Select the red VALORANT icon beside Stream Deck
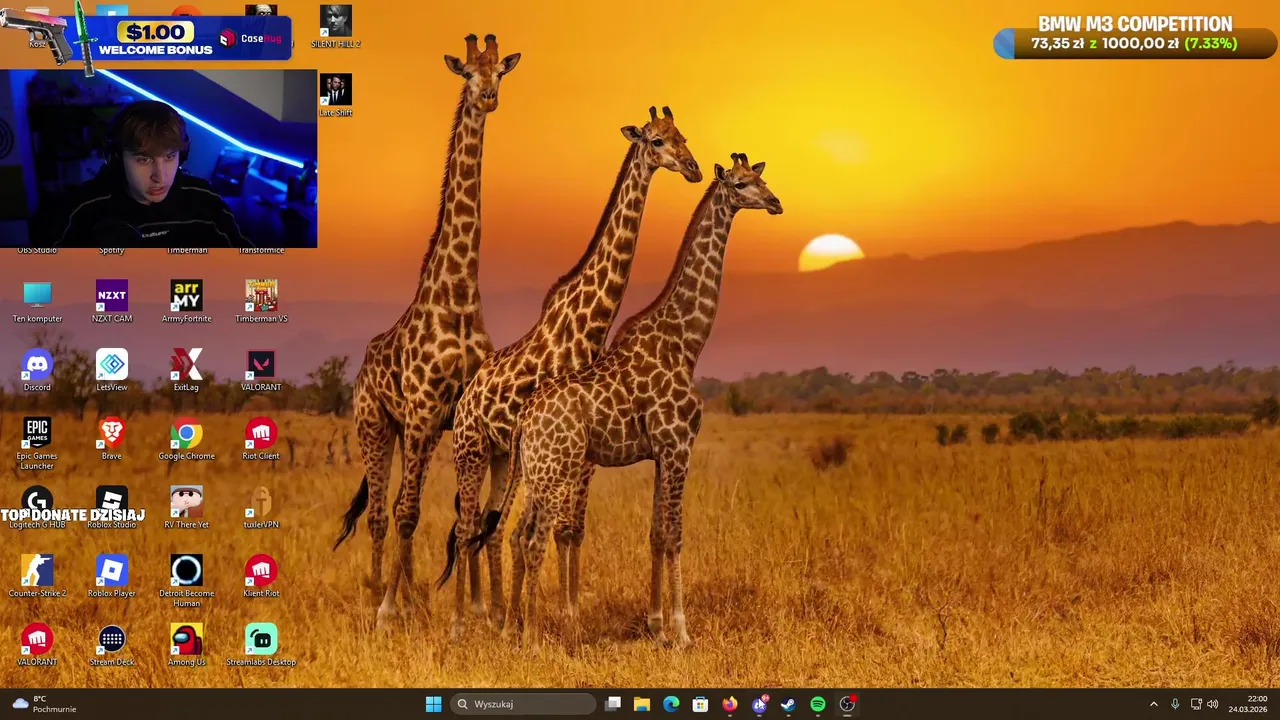 (37, 645)
